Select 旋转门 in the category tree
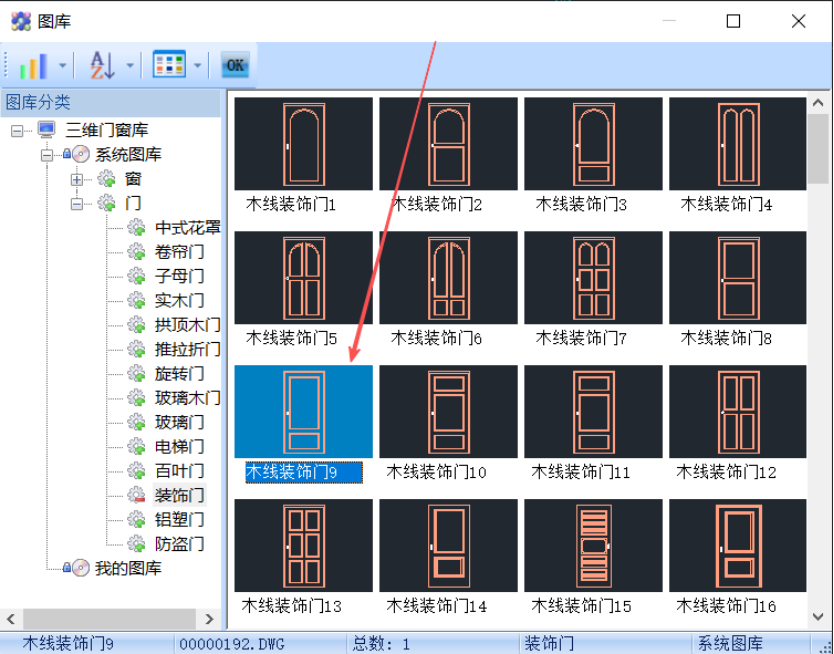The width and height of the screenshot is (834, 654). point(179,374)
